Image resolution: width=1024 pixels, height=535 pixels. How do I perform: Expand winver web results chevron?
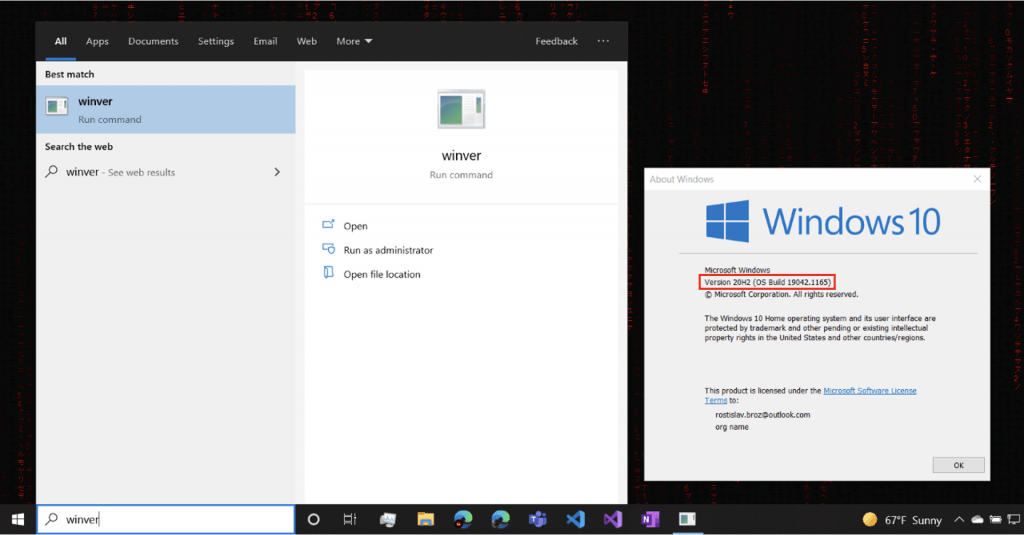(x=277, y=172)
